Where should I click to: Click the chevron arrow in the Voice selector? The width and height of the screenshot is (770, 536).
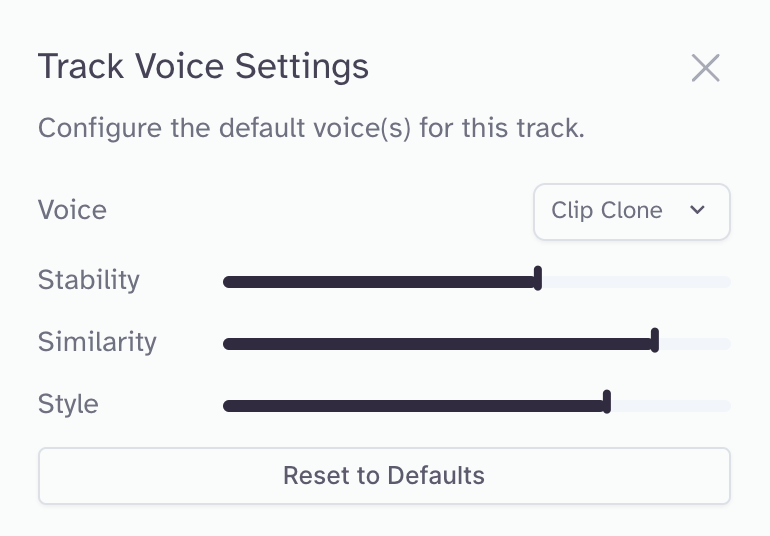[698, 210]
